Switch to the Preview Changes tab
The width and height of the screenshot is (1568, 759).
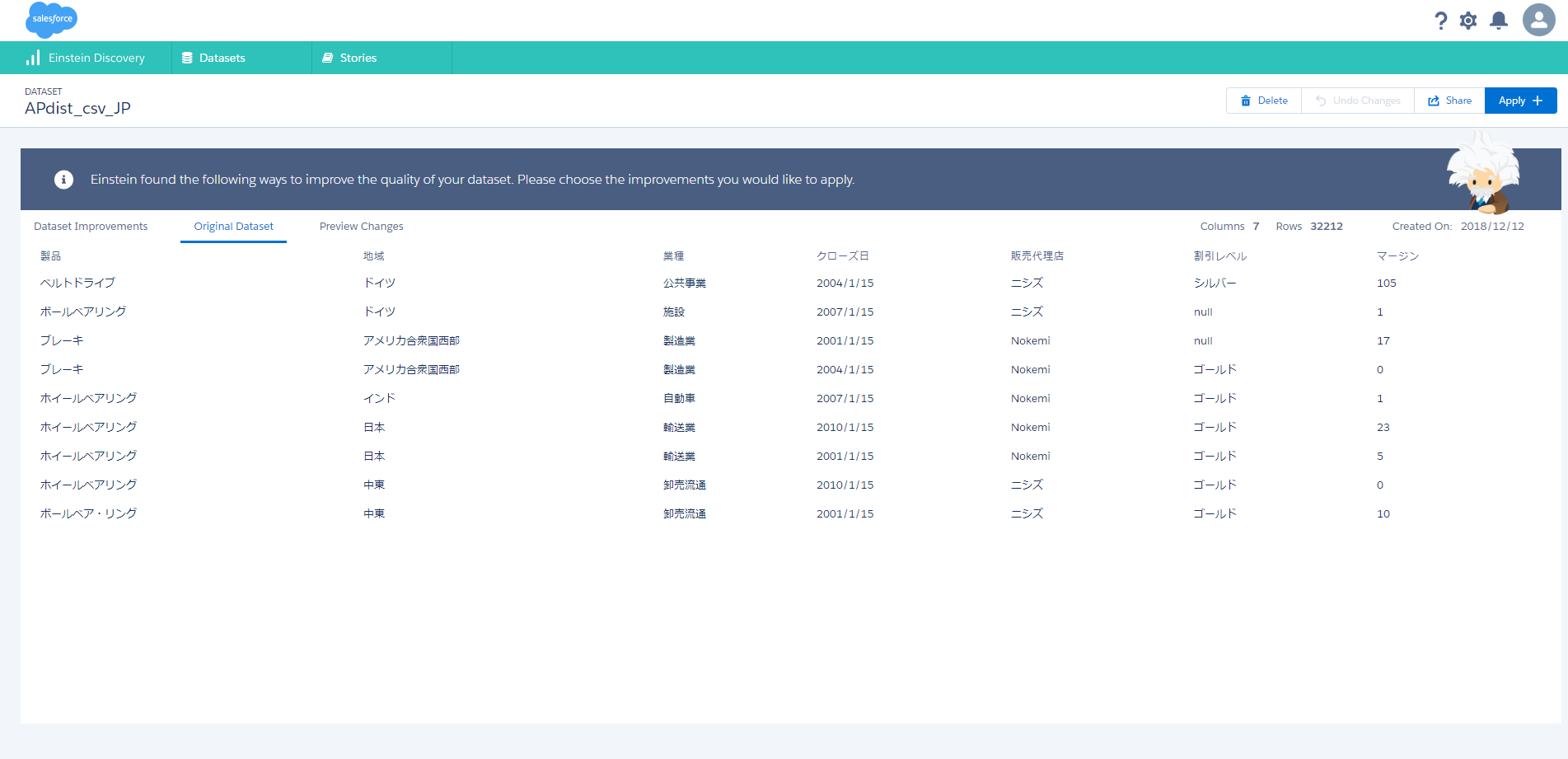361,227
